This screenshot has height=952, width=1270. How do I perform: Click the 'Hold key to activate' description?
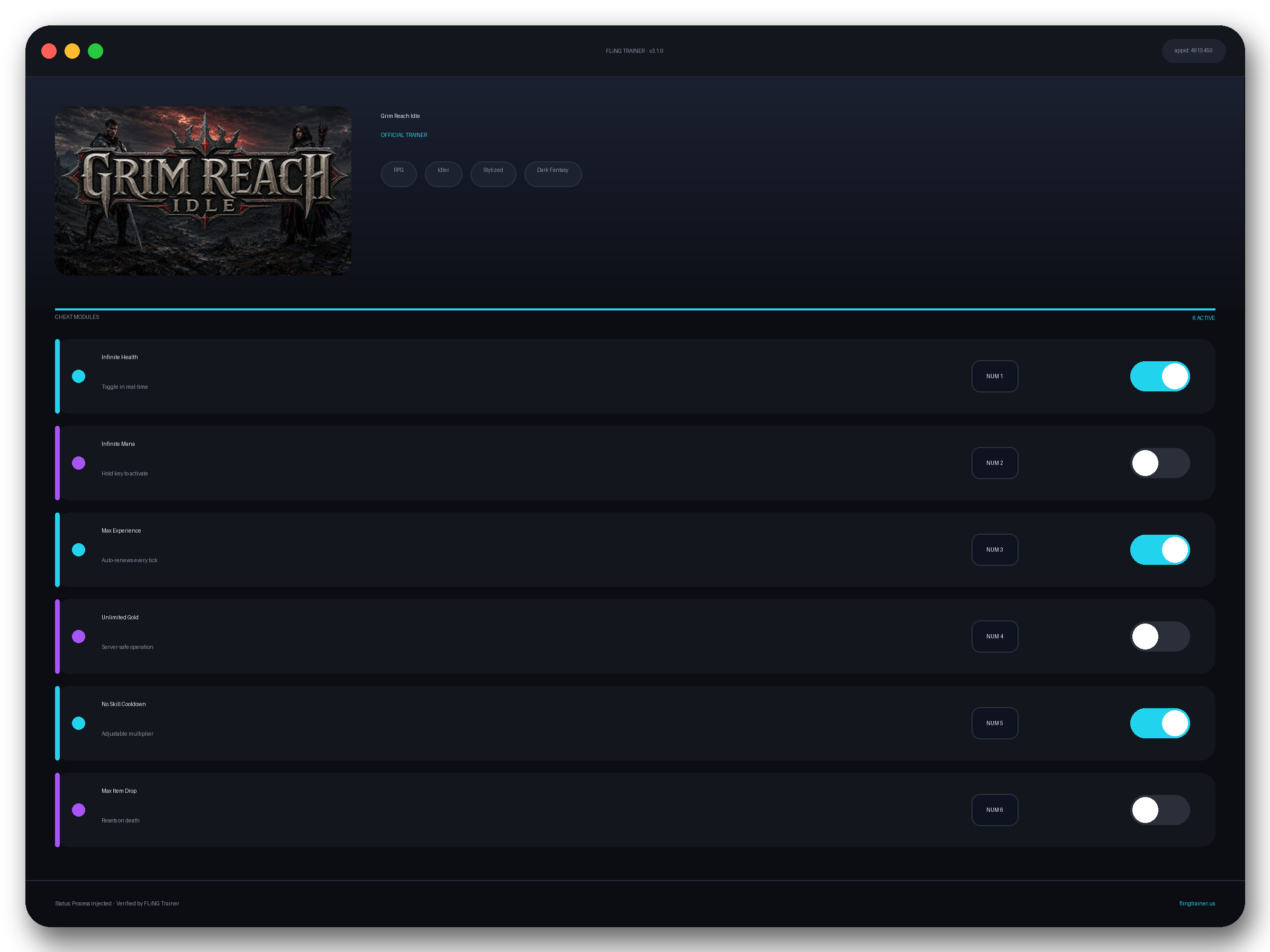click(x=124, y=473)
